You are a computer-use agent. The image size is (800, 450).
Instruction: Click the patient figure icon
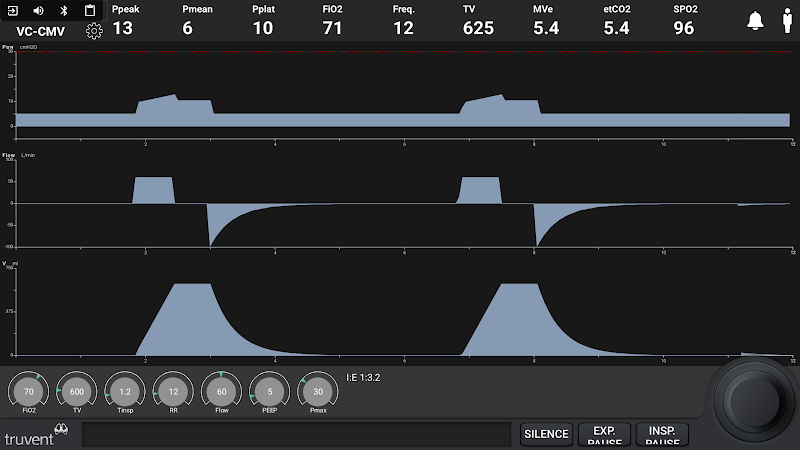coord(786,21)
